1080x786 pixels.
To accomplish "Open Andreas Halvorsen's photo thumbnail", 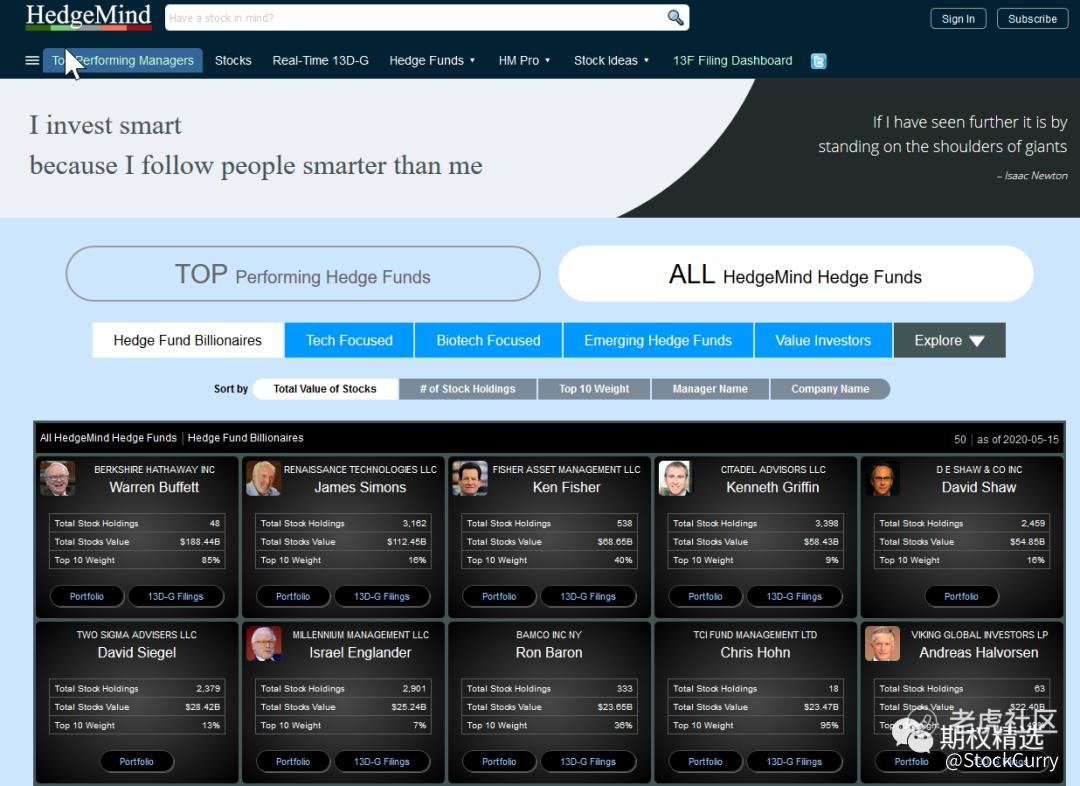I will point(882,643).
